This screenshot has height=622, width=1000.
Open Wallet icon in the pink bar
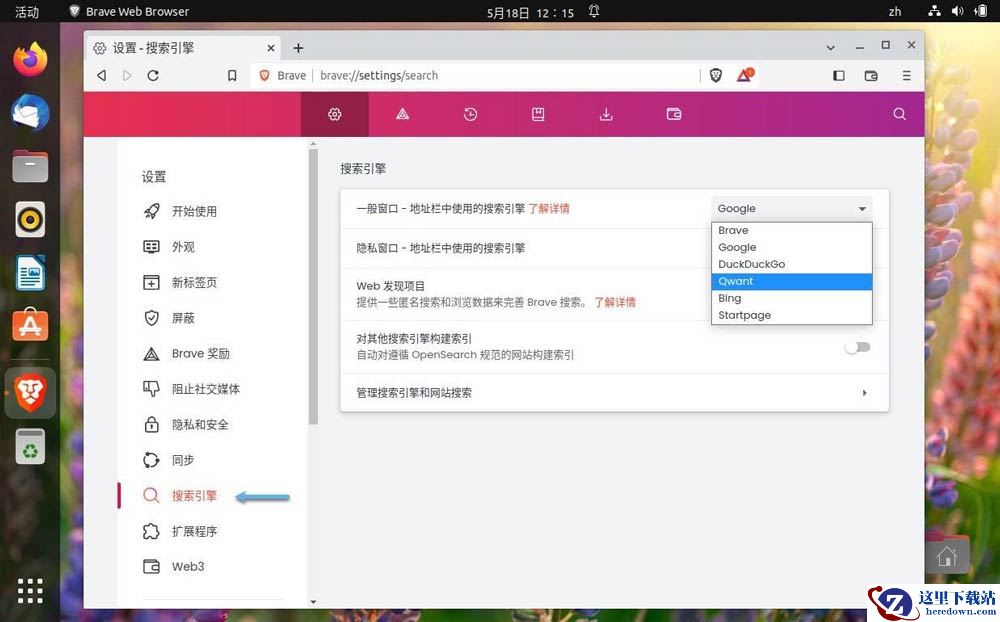tap(673, 114)
